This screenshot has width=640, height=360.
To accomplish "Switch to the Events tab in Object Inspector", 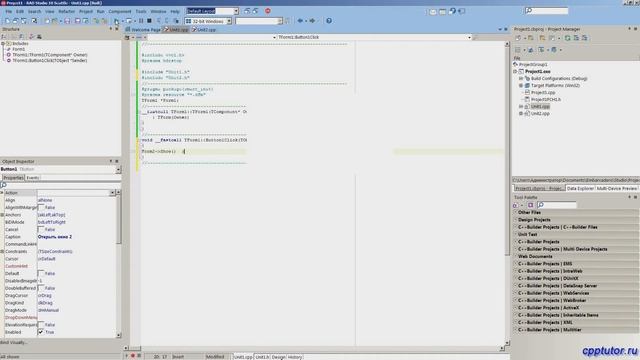I will coord(33,178).
